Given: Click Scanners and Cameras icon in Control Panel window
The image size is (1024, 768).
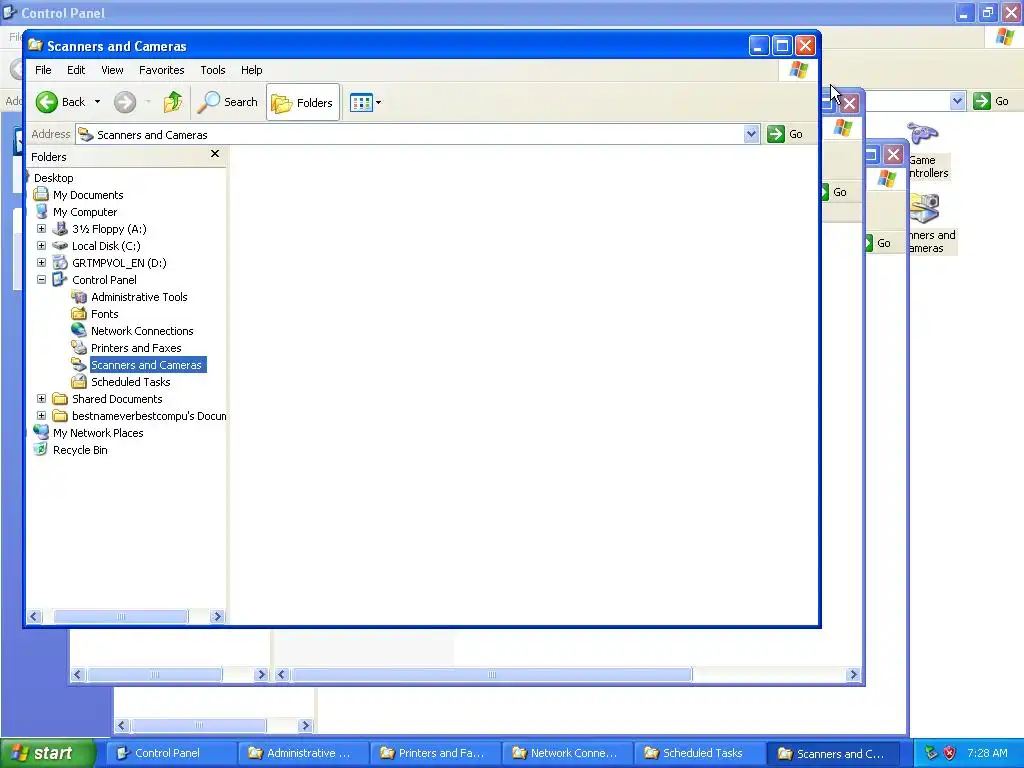Looking at the screenshot, I should tap(925, 208).
